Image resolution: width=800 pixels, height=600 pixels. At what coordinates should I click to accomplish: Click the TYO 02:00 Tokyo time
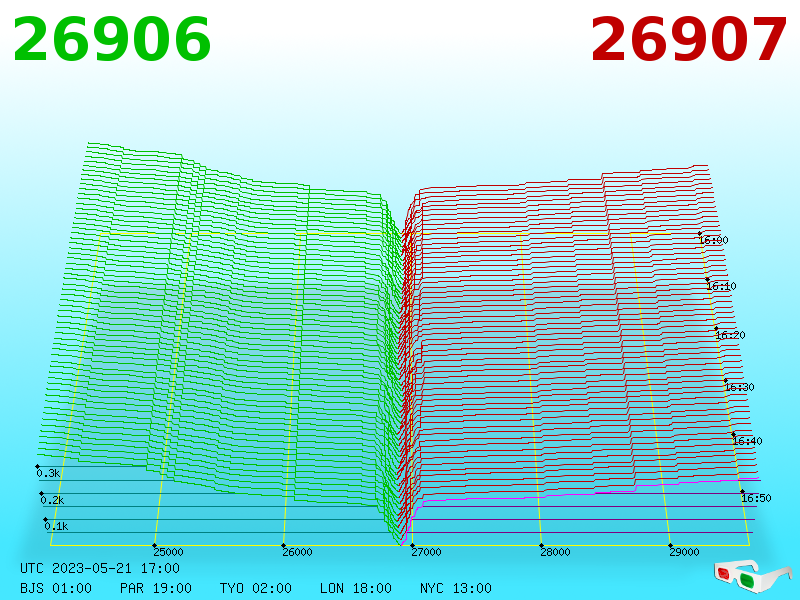pos(256,588)
